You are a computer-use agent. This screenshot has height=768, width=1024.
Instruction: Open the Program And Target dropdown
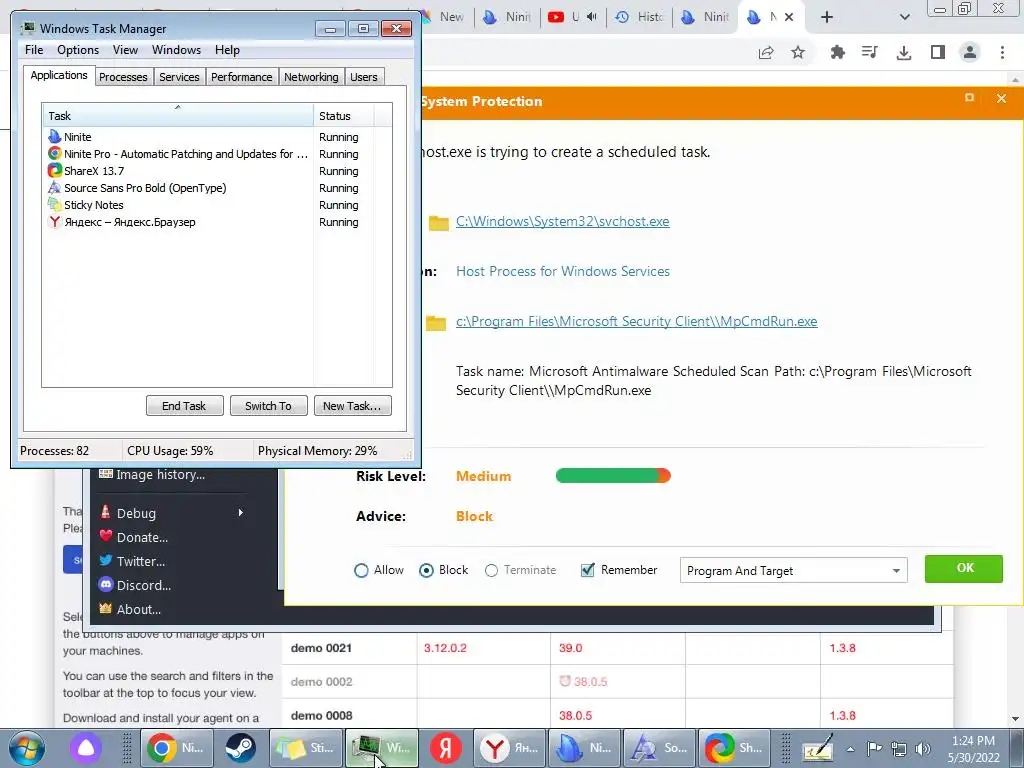pyautogui.click(x=793, y=571)
